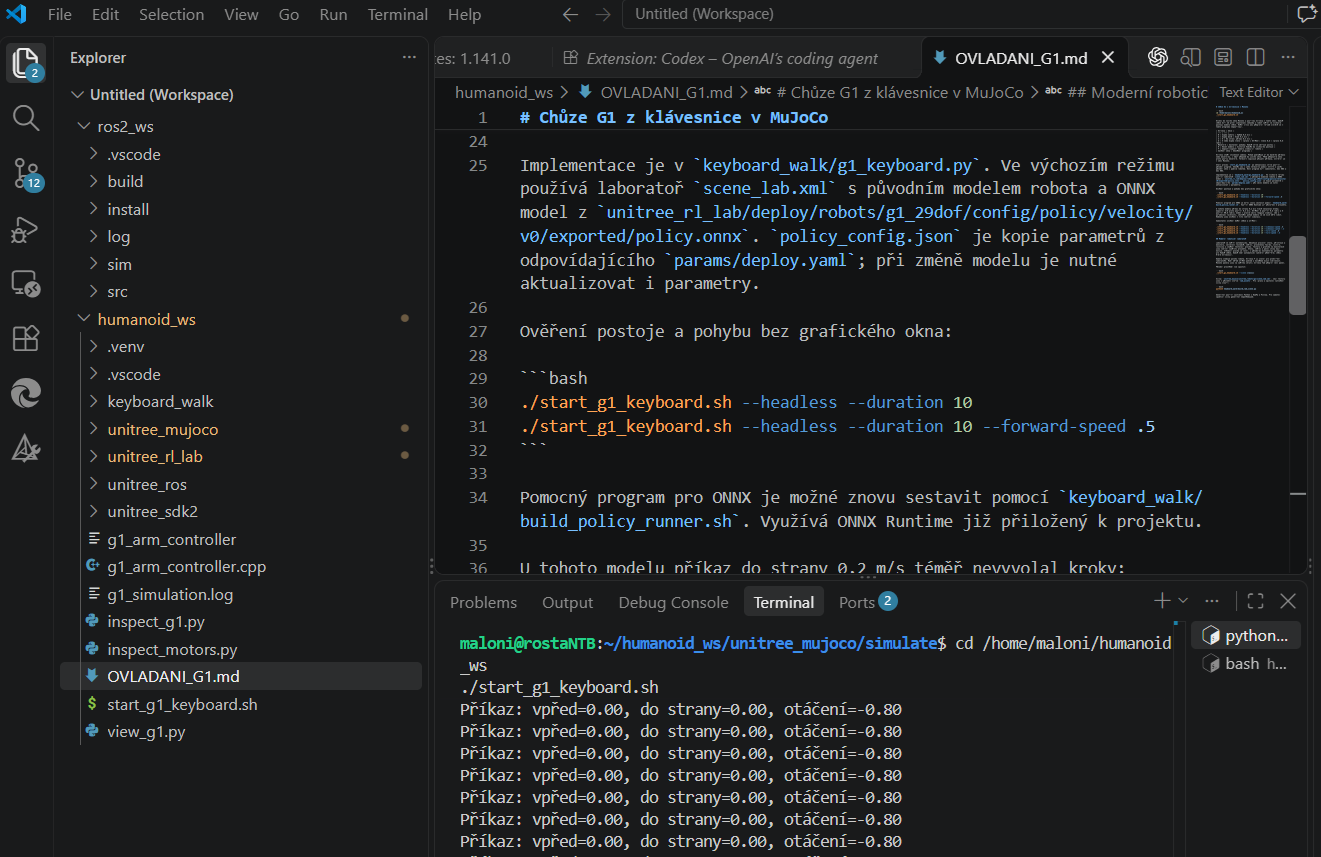The width and height of the screenshot is (1321, 857).
Task: Open the Microsoft Edge Tools view
Action: (x=26, y=394)
